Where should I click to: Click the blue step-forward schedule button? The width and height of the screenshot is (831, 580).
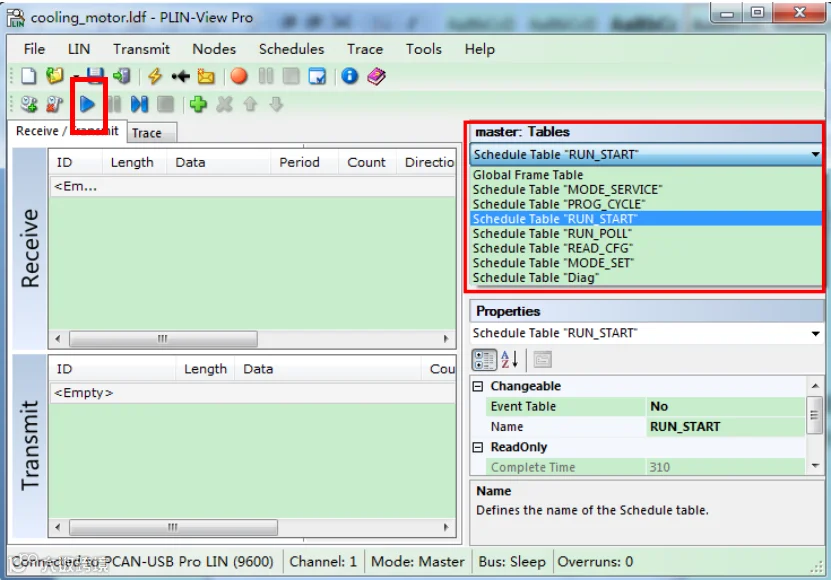(139, 104)
